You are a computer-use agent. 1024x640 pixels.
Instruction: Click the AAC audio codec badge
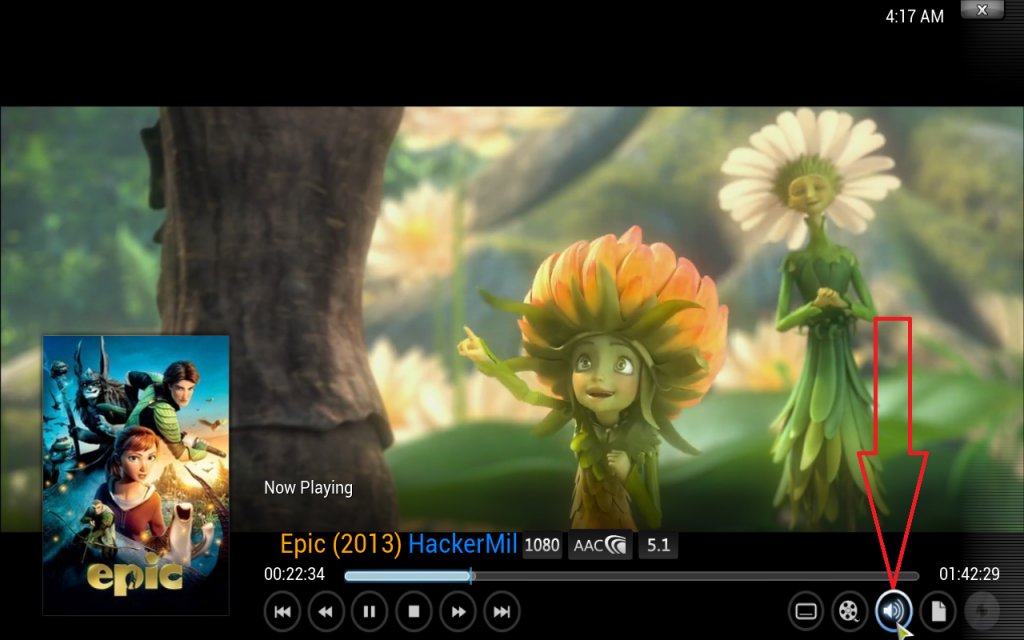(x=600, y=545)
